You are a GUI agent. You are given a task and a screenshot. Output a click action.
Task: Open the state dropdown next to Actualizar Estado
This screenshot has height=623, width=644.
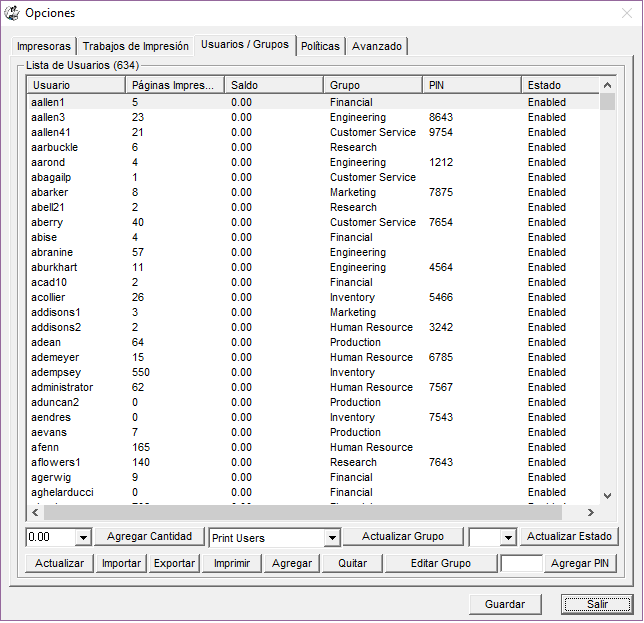(508, 537)
